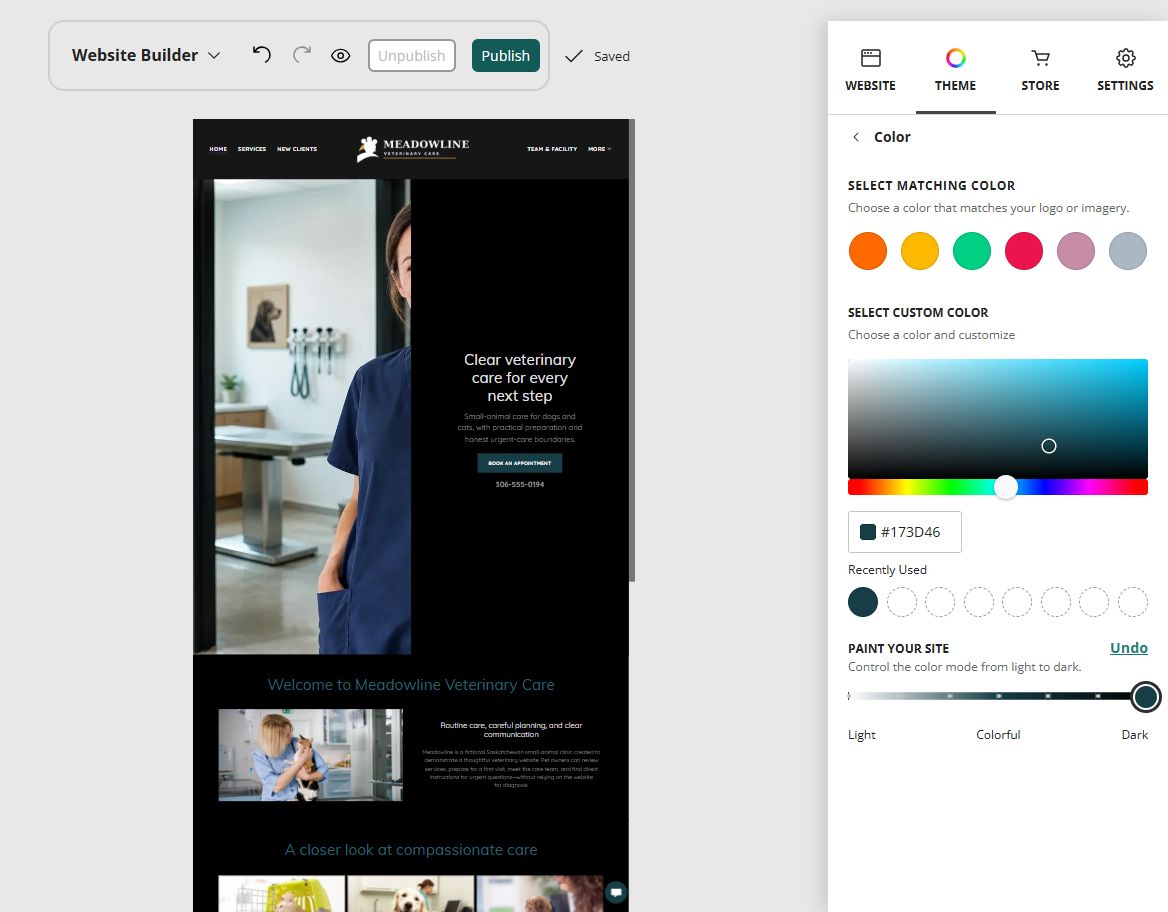This screenshot has width=1168, height=912.
Task: Open the THEME tab
Action: click(x=956, y=71)
